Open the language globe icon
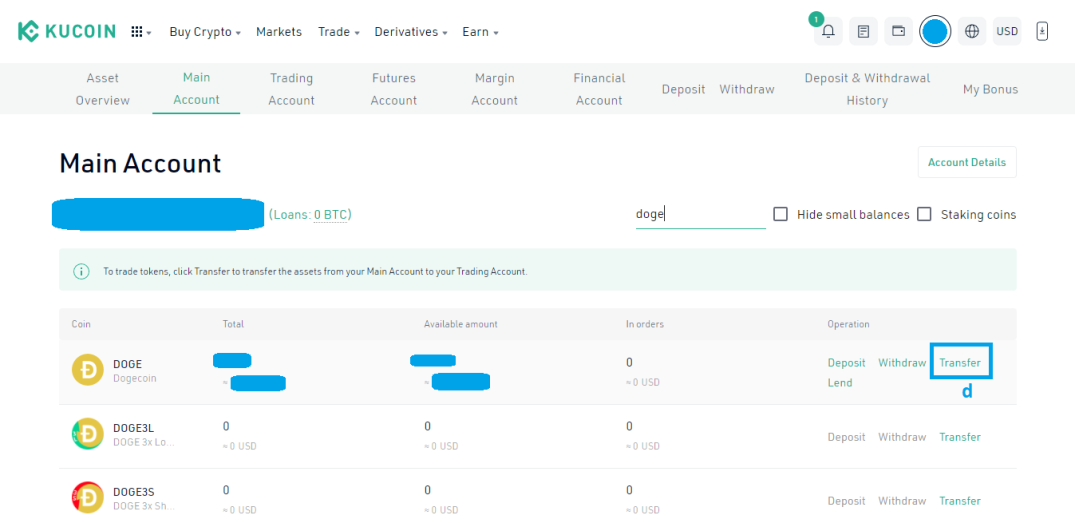Image resolution: width=1075 pixels, height=523 pixels. tap(971, 32)
